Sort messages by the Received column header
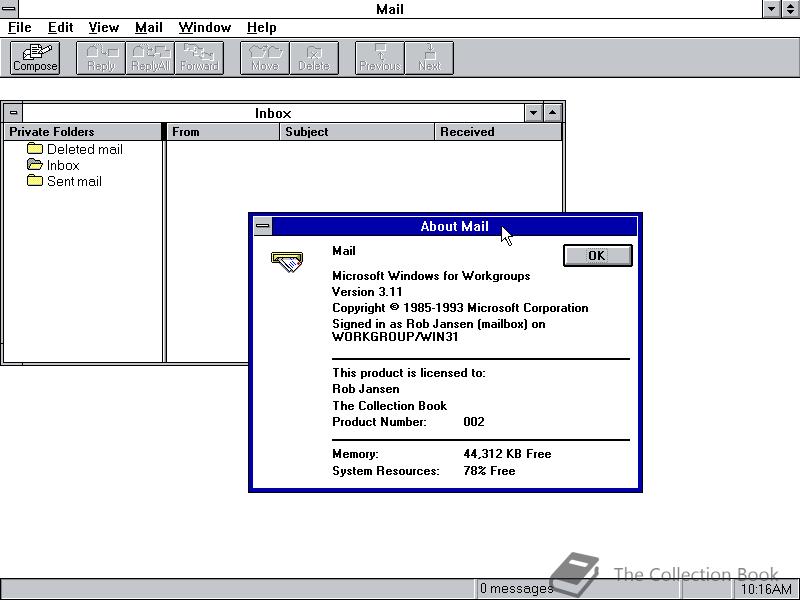800x600 pixels. tap(498, 132)
